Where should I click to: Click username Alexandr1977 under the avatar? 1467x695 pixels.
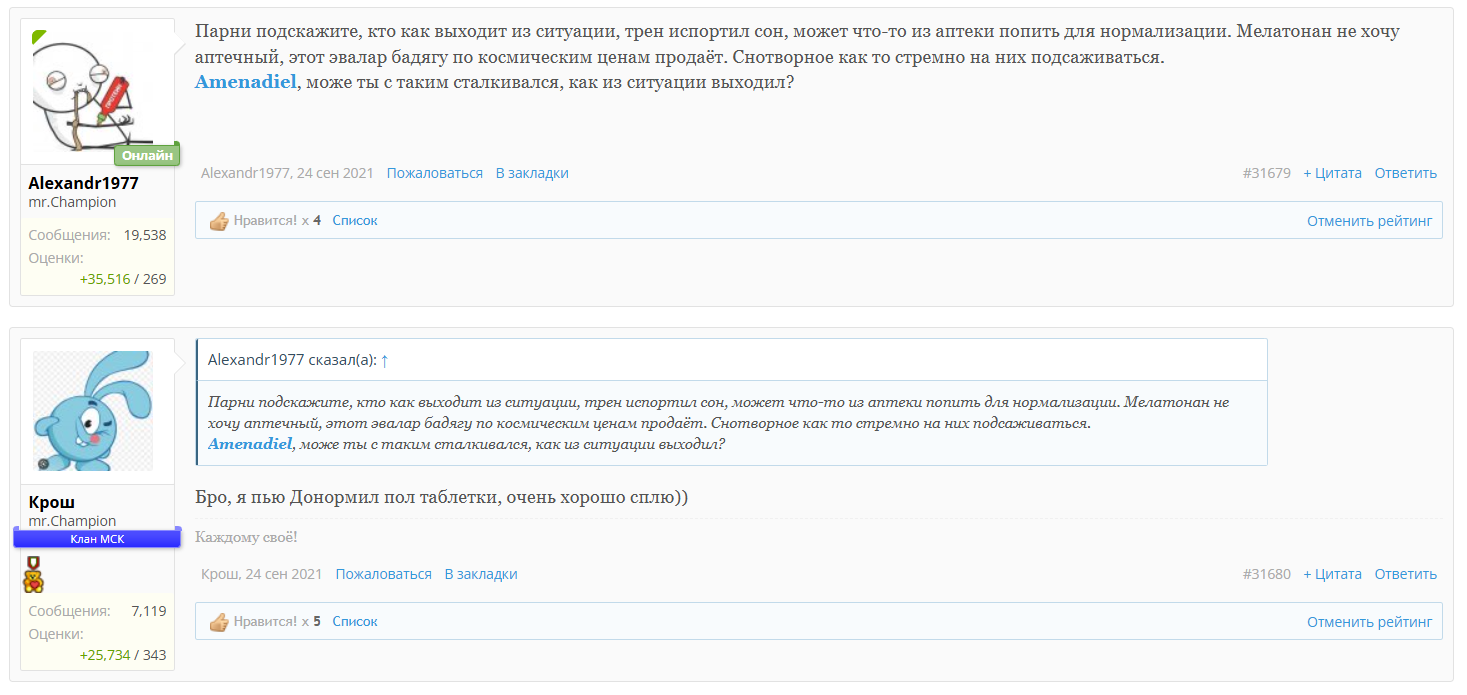(83, 183)
